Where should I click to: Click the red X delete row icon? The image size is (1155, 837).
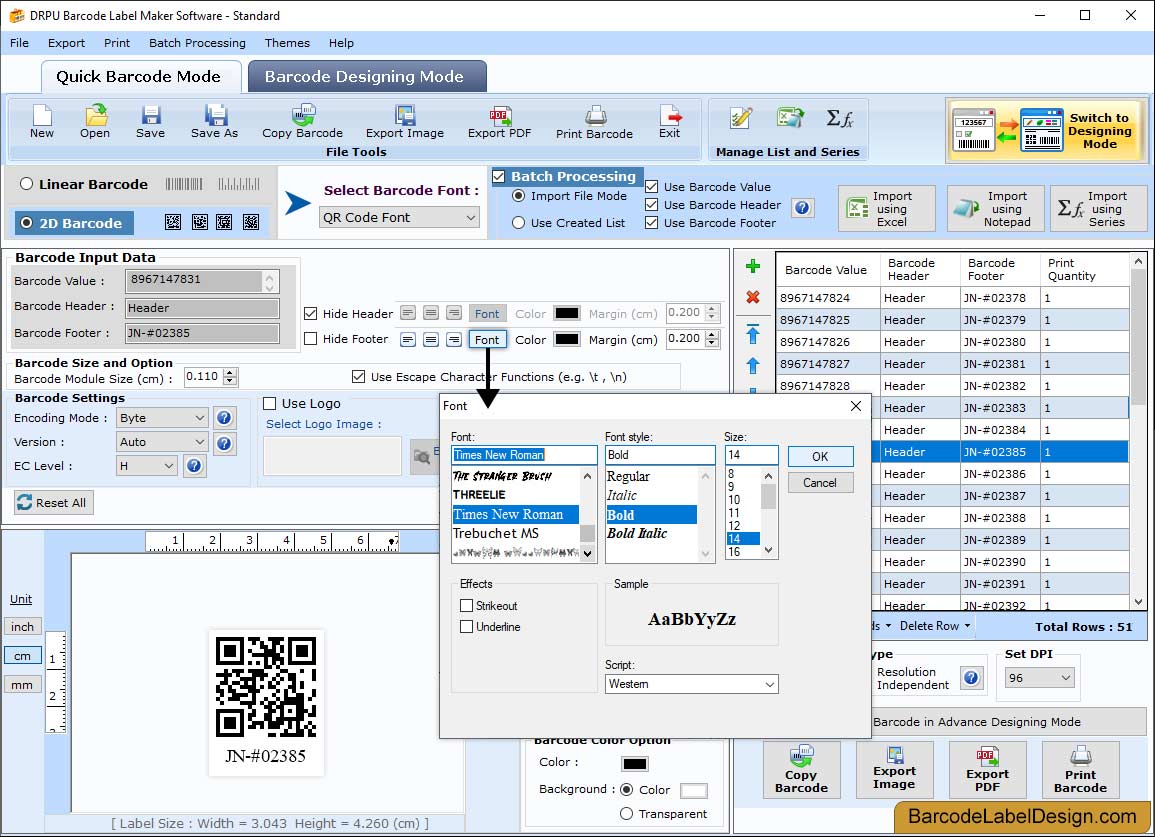[x=753, y=297]
